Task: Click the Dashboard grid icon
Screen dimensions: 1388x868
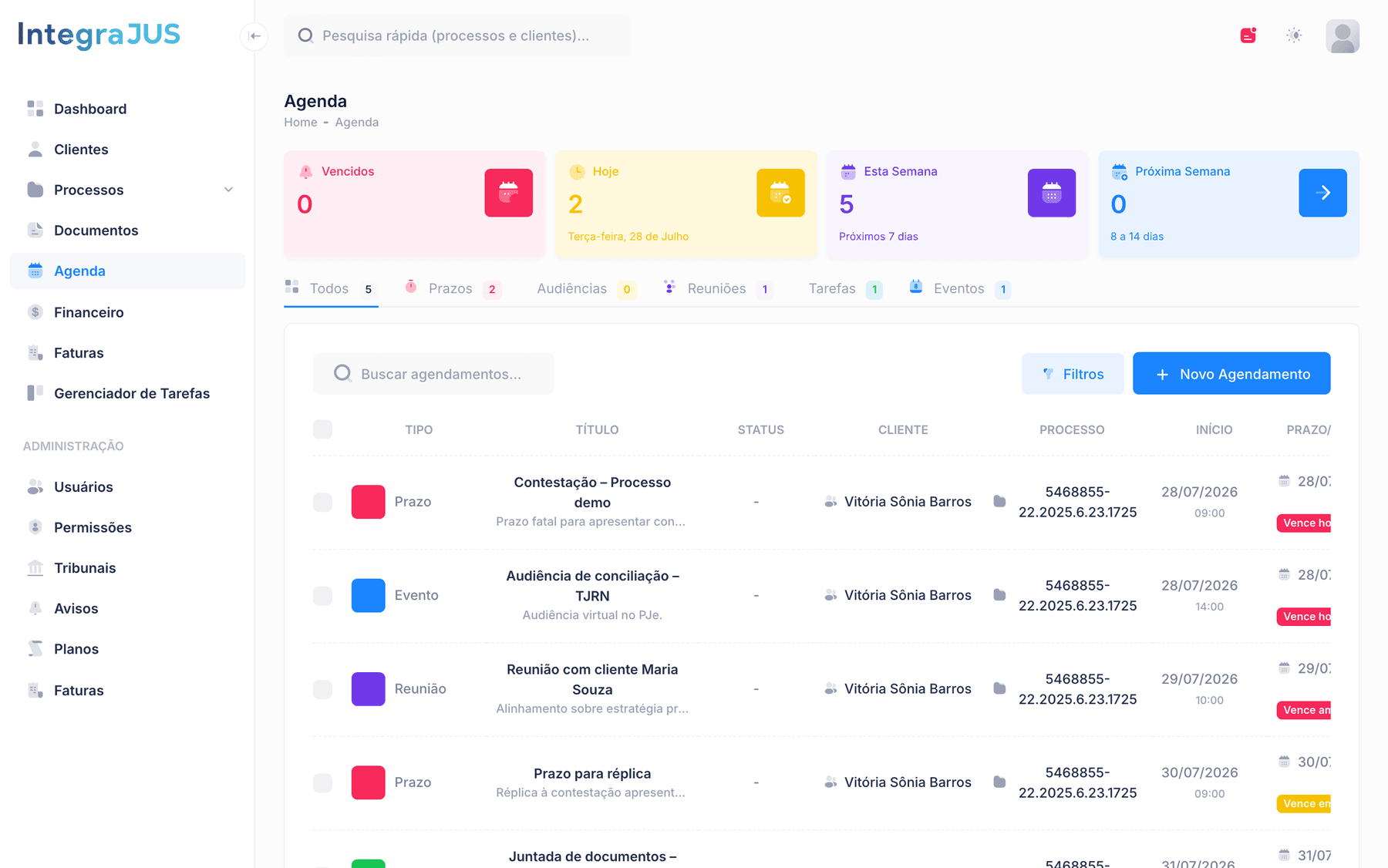Action: point(35,109)
